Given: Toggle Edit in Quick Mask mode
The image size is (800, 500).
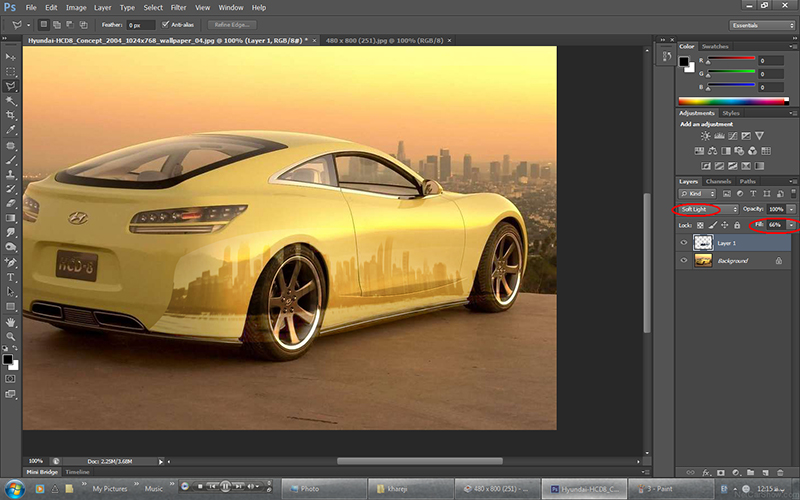Looking at the screenshot, I should pyautogui.click(x=10, y=379).
